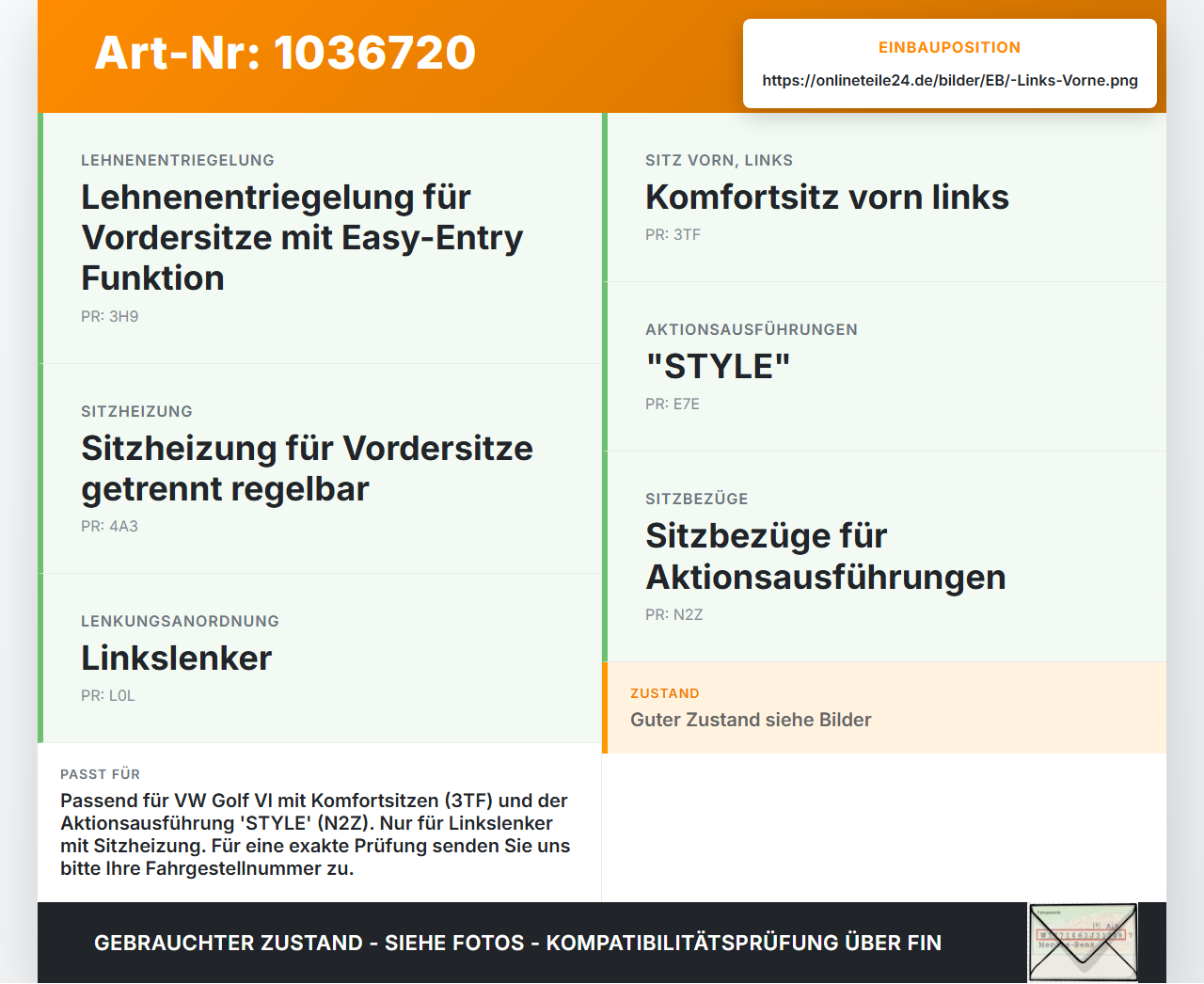
Task: Click the 'PR: 3H9' code
Action: pyautogui.click(x=110, y=317)
